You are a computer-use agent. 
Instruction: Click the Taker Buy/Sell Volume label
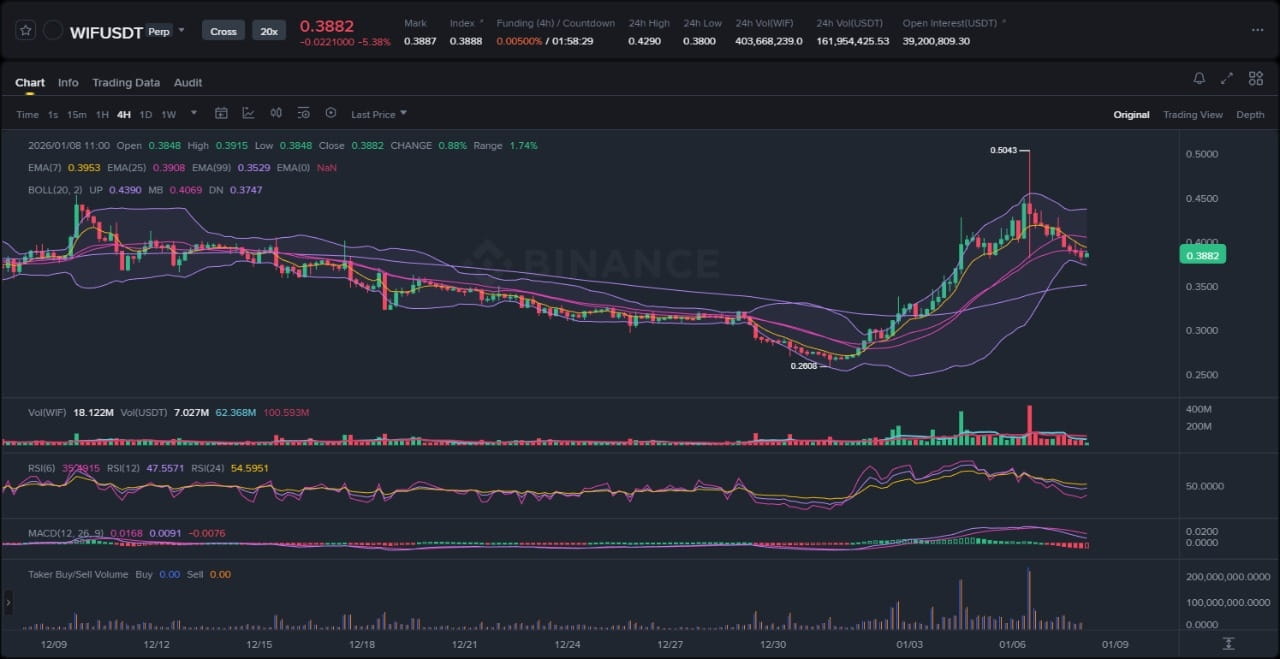(x=79, y=574)
